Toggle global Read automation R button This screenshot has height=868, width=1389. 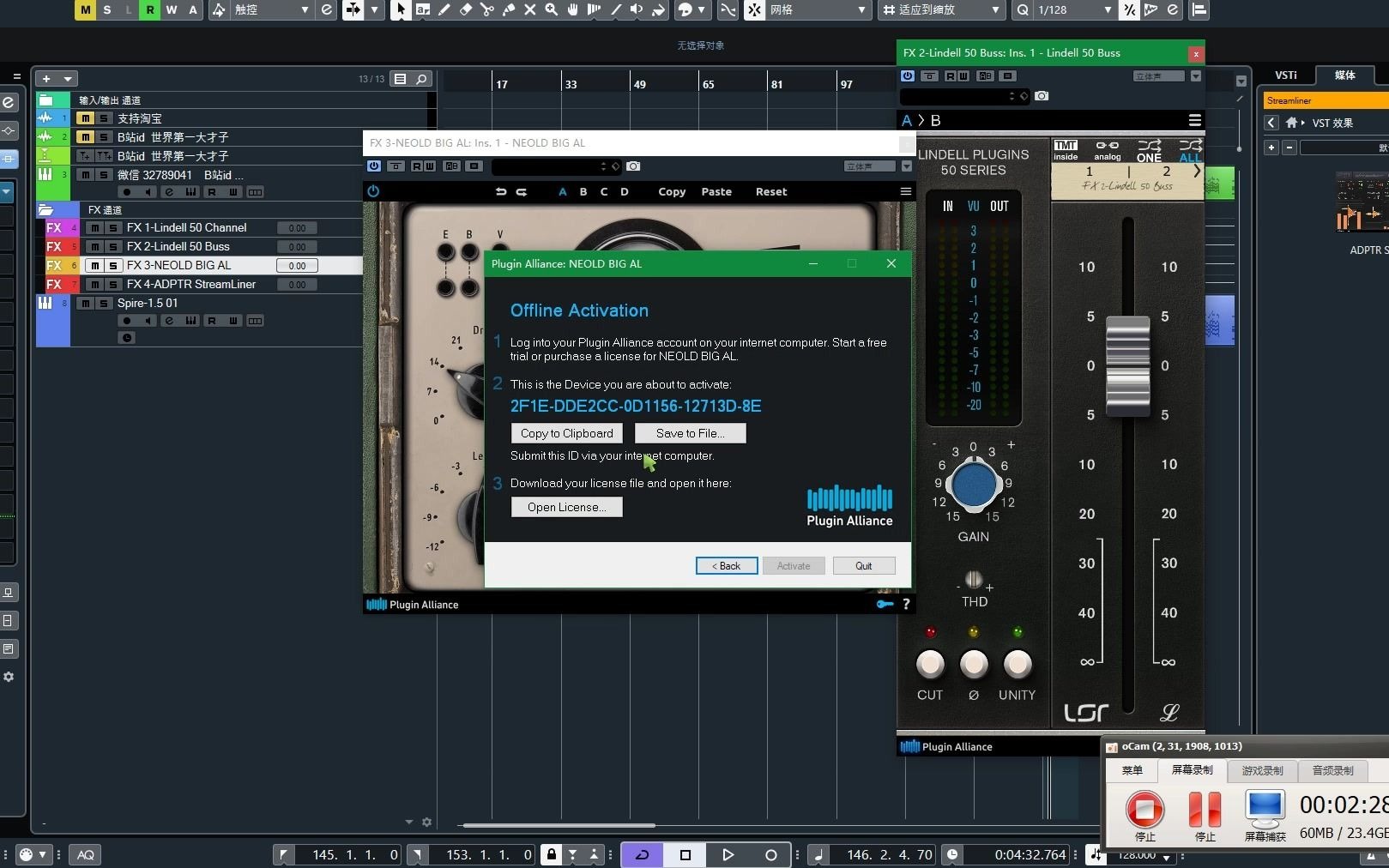coord(150,10)
